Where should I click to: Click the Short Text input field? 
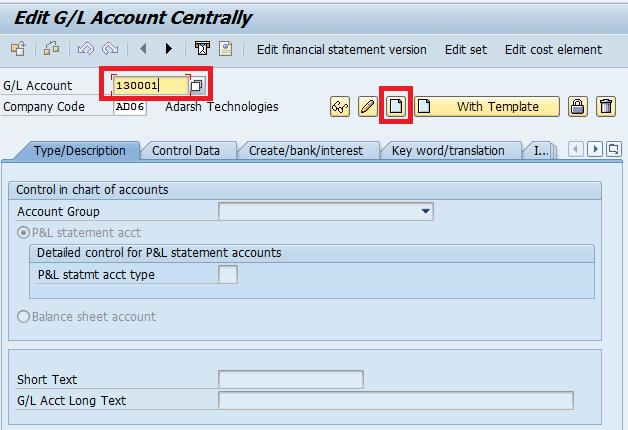[290, 379]
